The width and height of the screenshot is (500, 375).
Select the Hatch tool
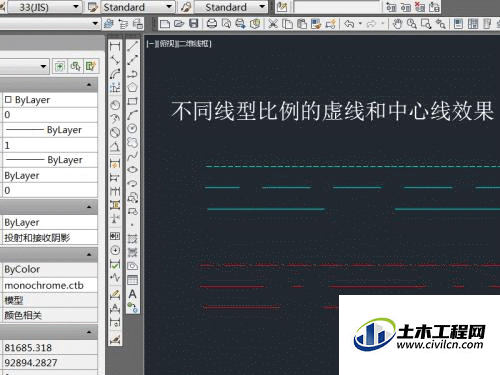tap(133, 239)
